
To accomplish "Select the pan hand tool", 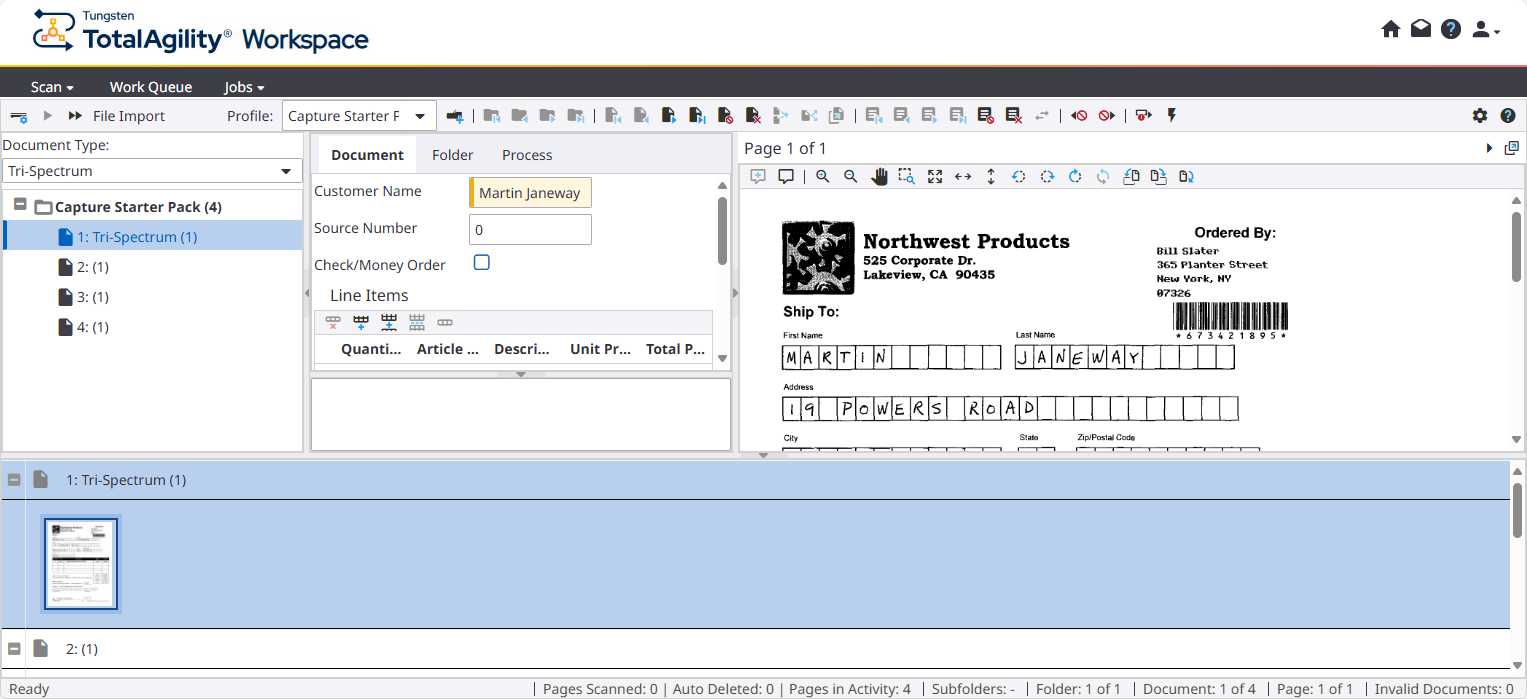I will (x=880, y=176).
